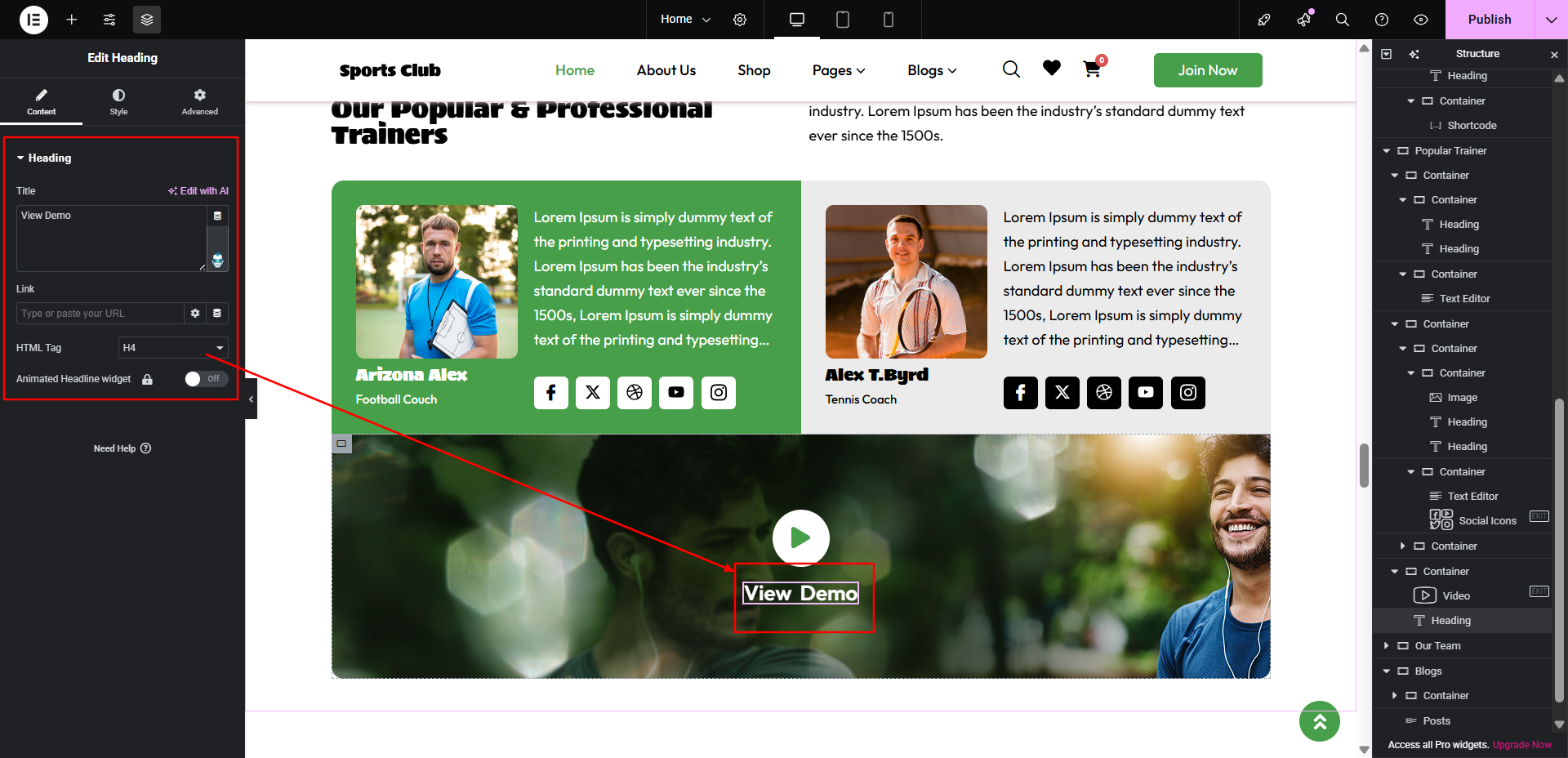Open the Finder search icon

pos(1342,20)
